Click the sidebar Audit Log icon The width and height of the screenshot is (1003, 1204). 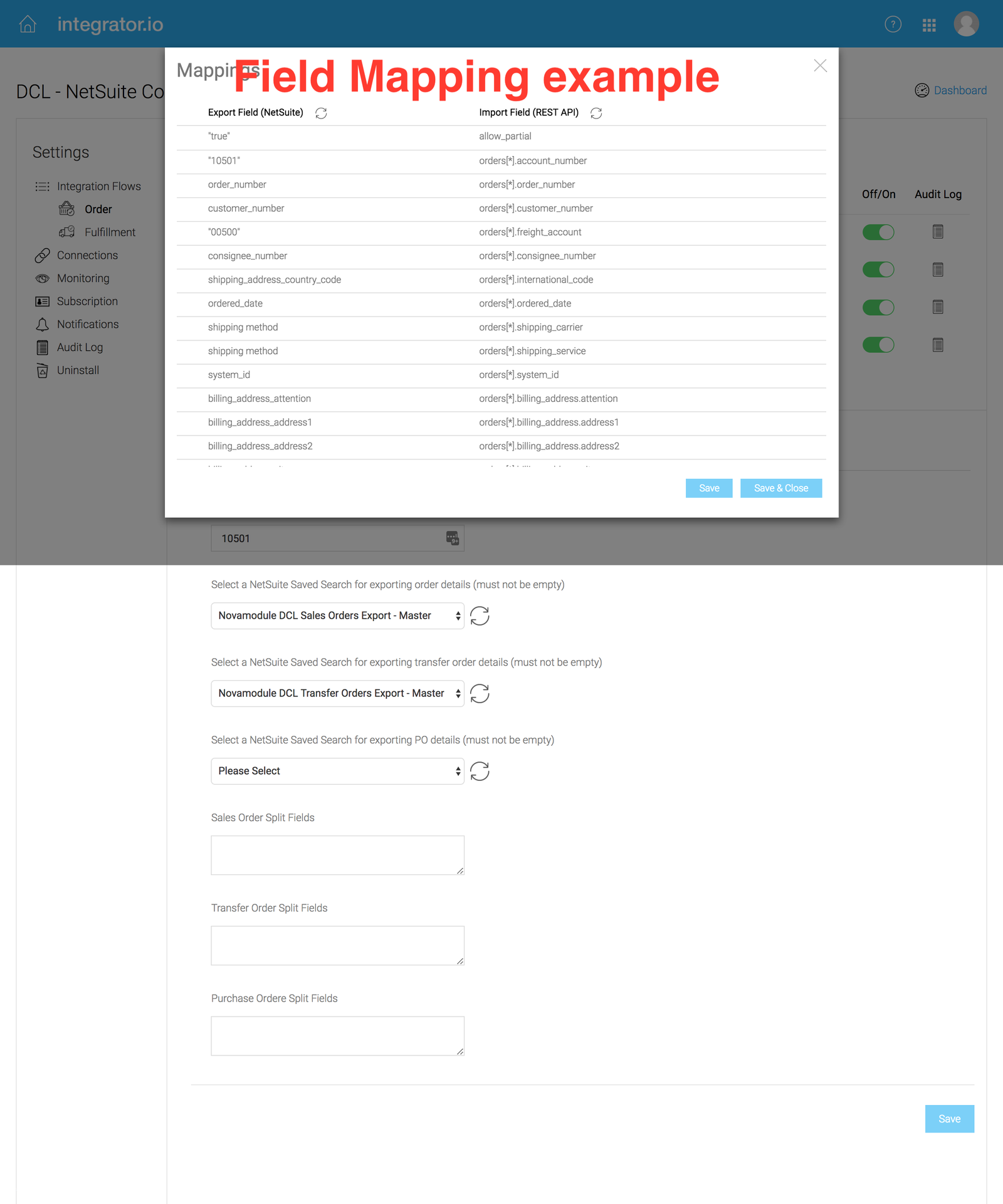coord(42,347)
